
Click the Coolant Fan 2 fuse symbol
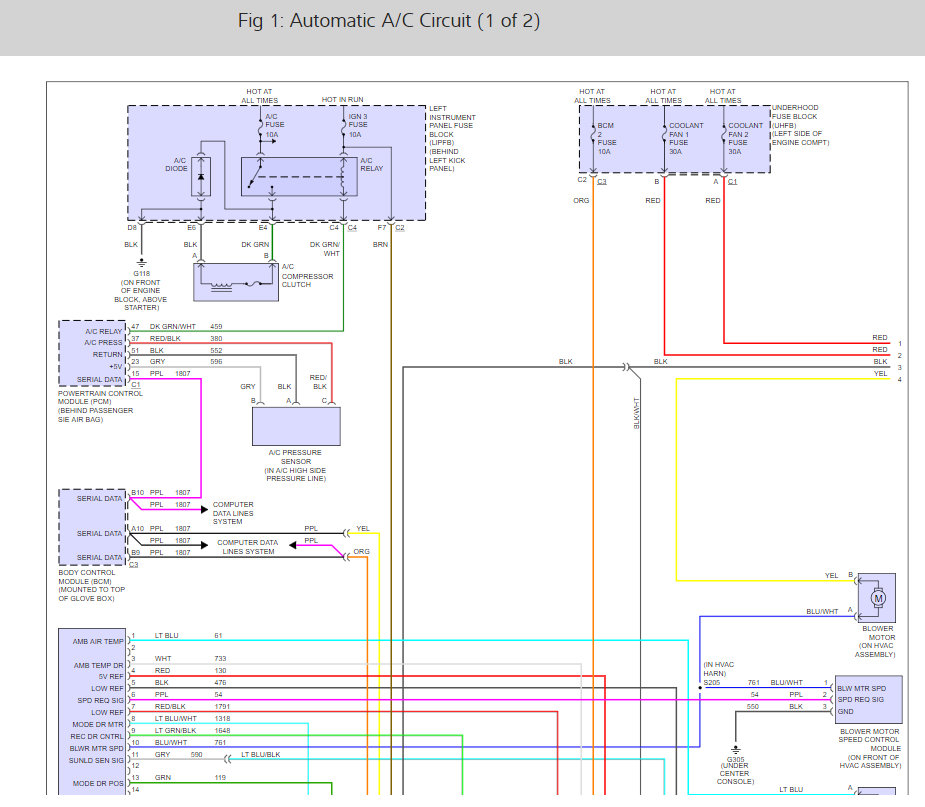(724, 135)
